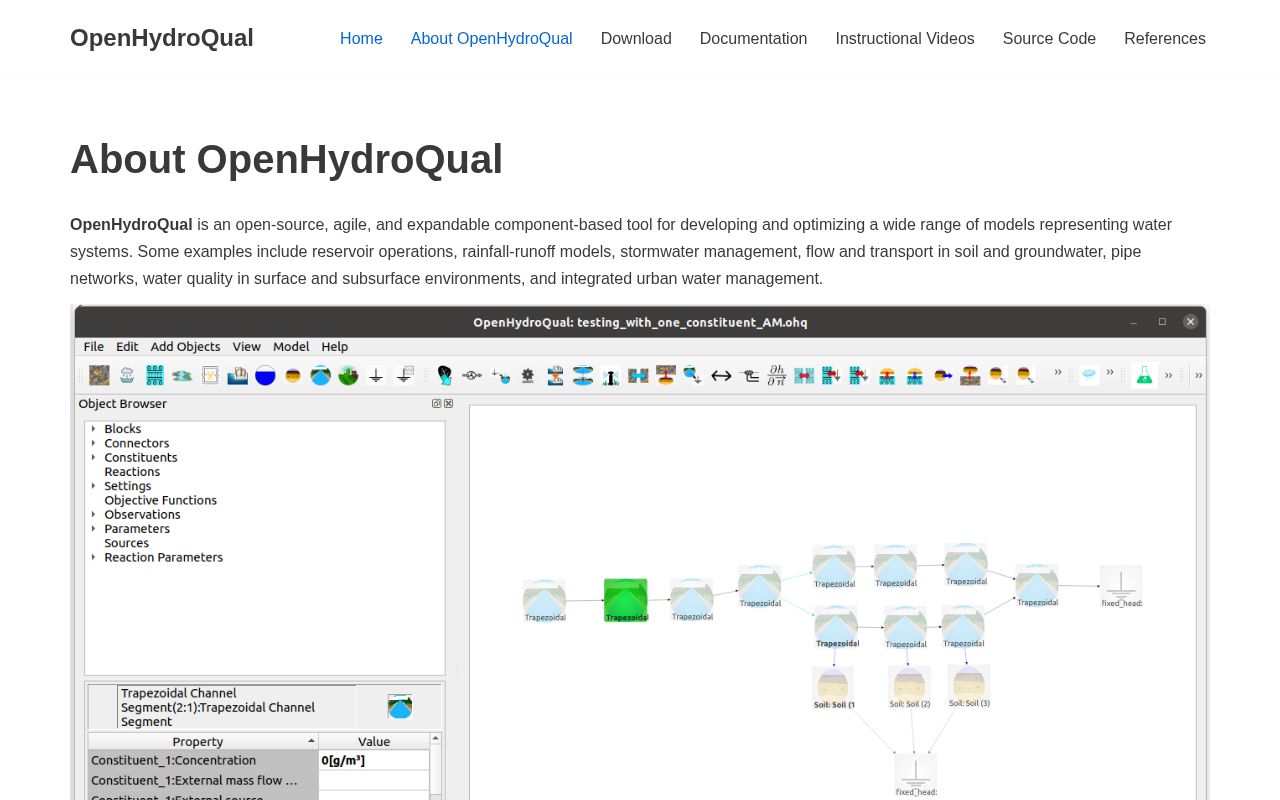Open the Add Objects menu
1280x800 pixels.
tap(185, 346)
